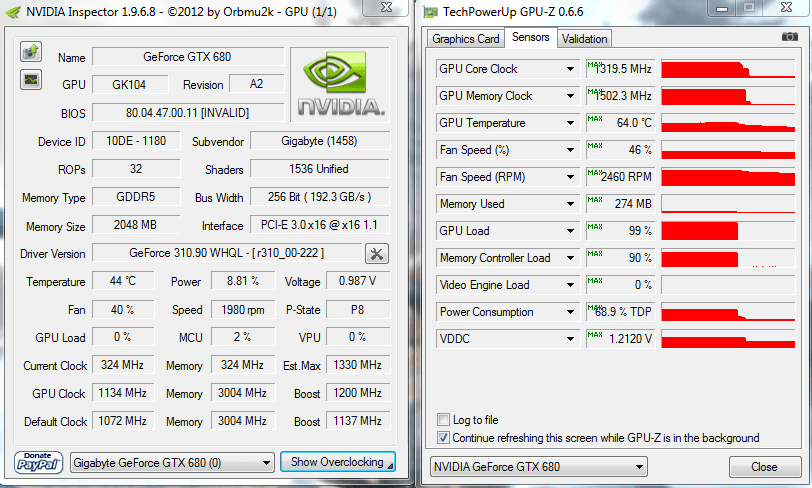812x488 pixels.
Task: Click the 1502.3 MHz memory clock reading
Action: click(620, 96)
